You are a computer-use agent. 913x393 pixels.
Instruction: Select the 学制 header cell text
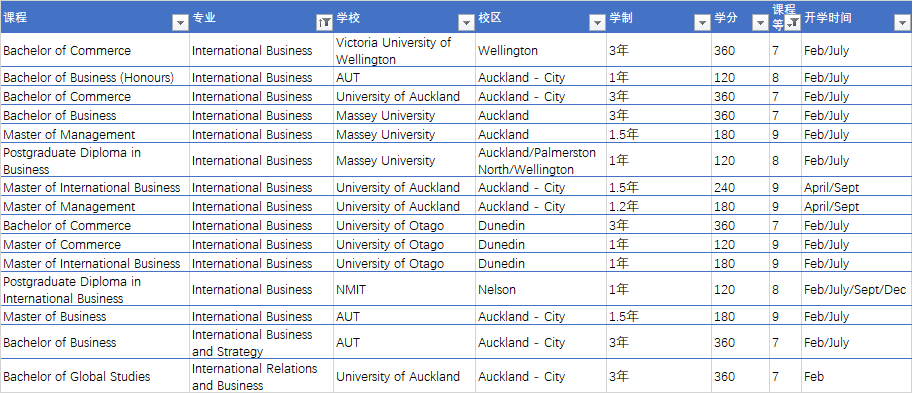pos(621,17)
